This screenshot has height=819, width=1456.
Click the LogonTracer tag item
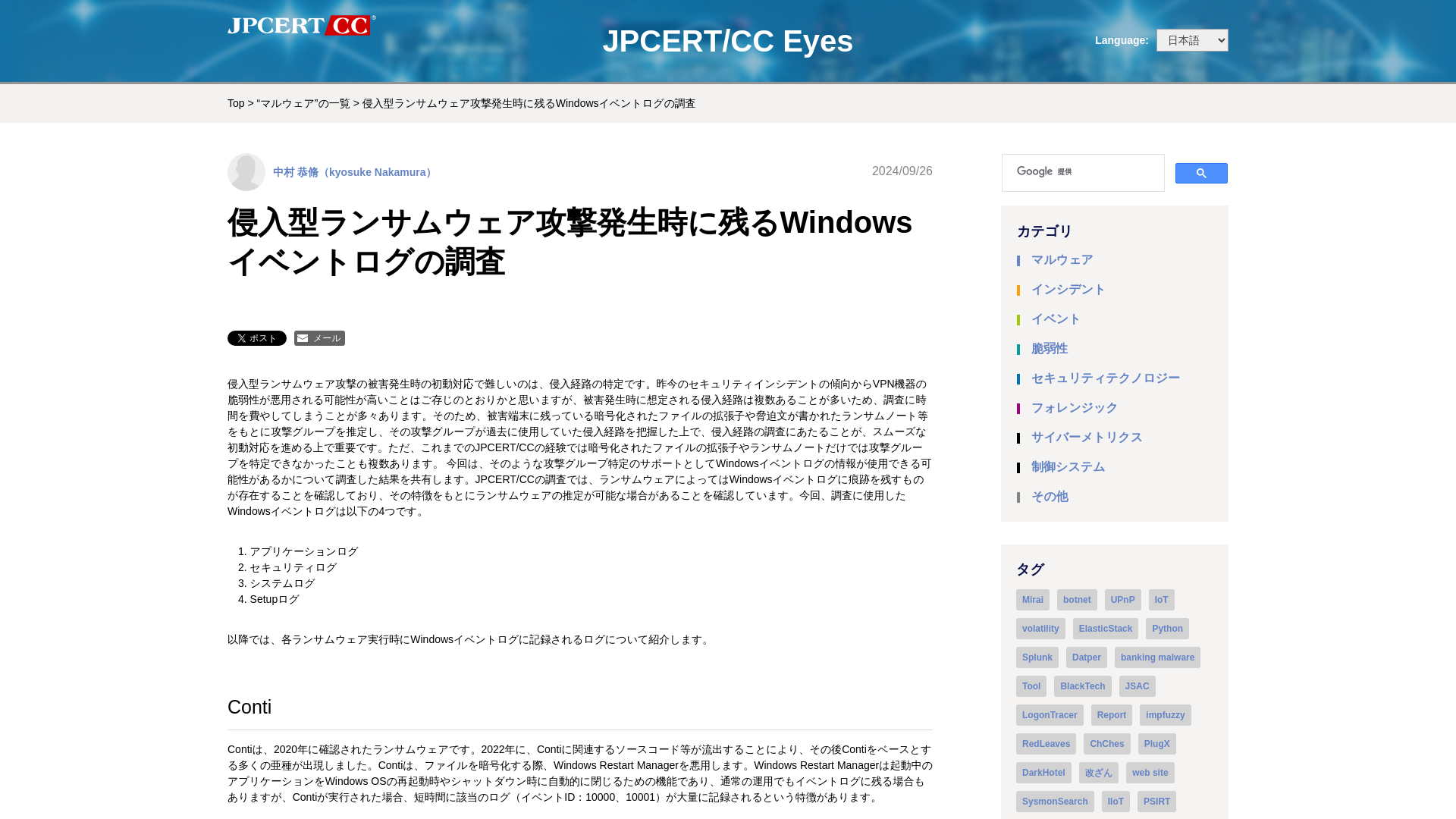pyautogui.click(x=1050, y=714)
